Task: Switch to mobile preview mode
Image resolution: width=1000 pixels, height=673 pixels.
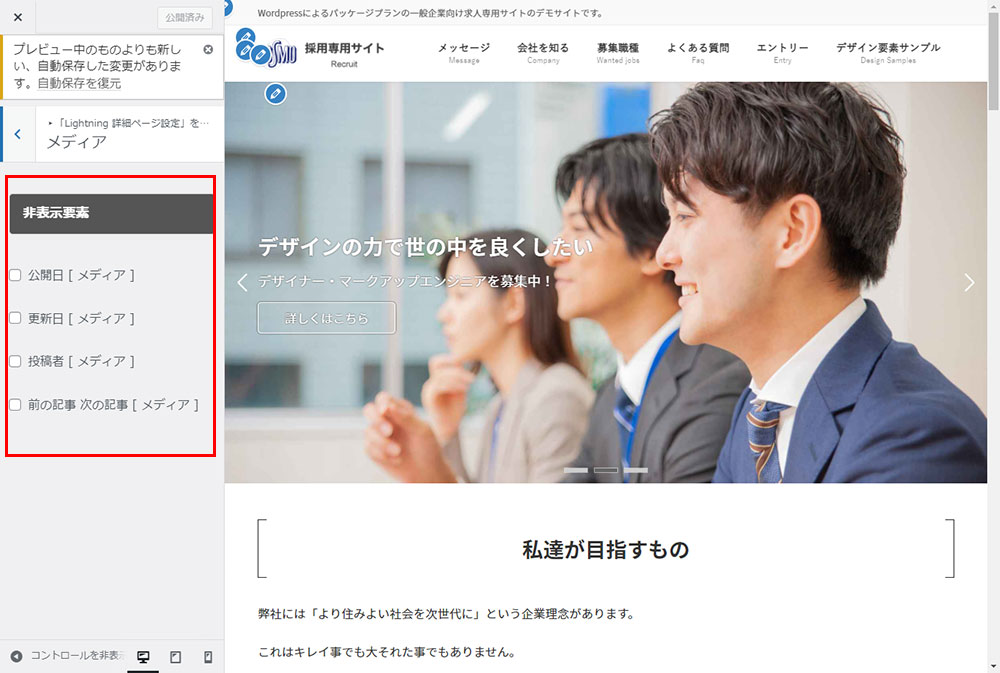Action: 208,657
